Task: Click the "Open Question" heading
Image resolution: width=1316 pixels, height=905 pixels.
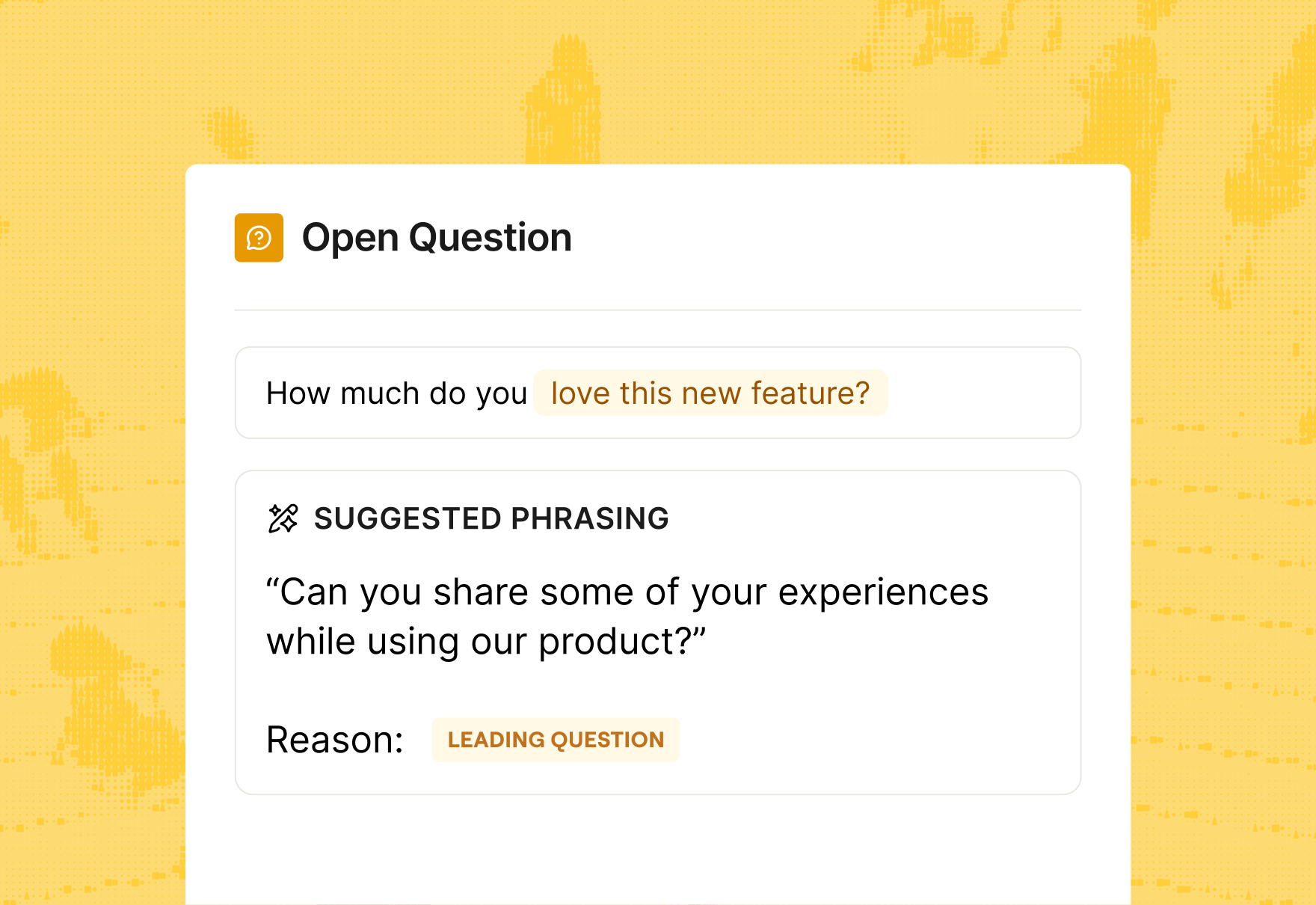Action: tap(437, 238)
